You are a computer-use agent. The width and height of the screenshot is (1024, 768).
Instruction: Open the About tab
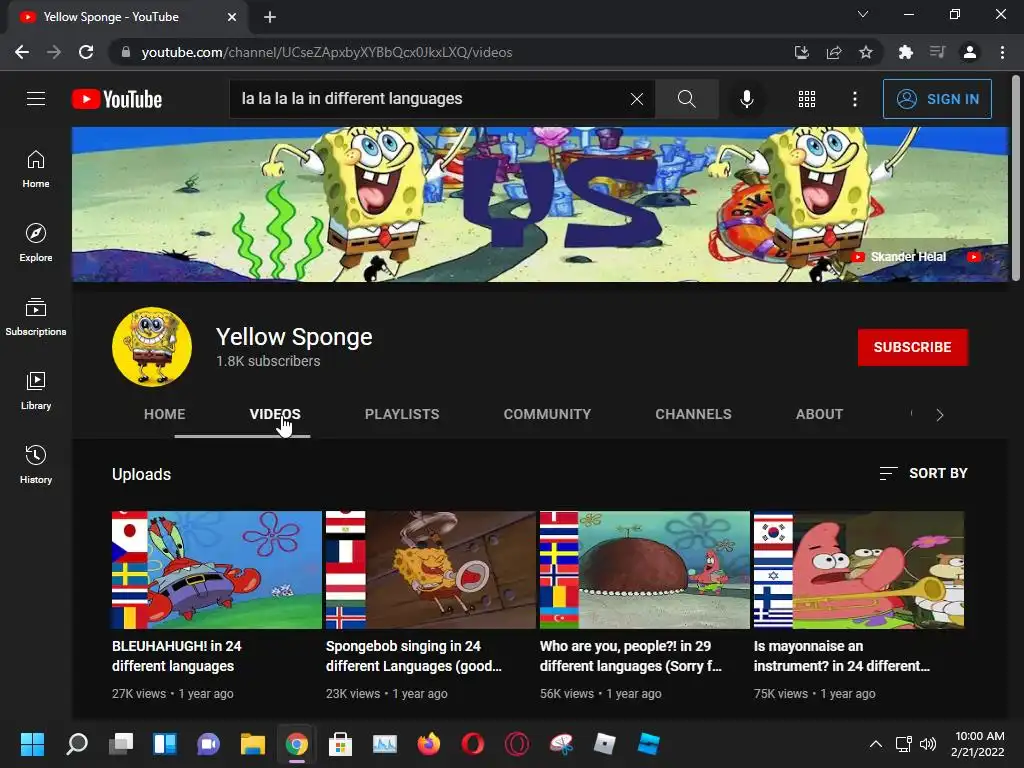(820, 414)
